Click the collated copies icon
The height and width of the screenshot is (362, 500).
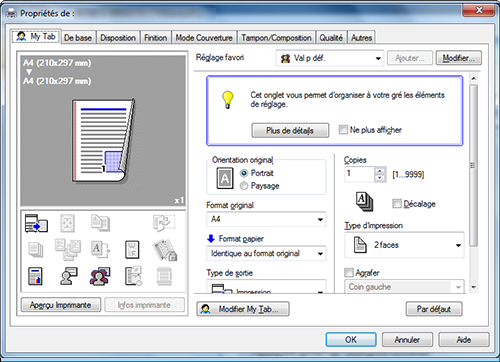pos(364,202)
